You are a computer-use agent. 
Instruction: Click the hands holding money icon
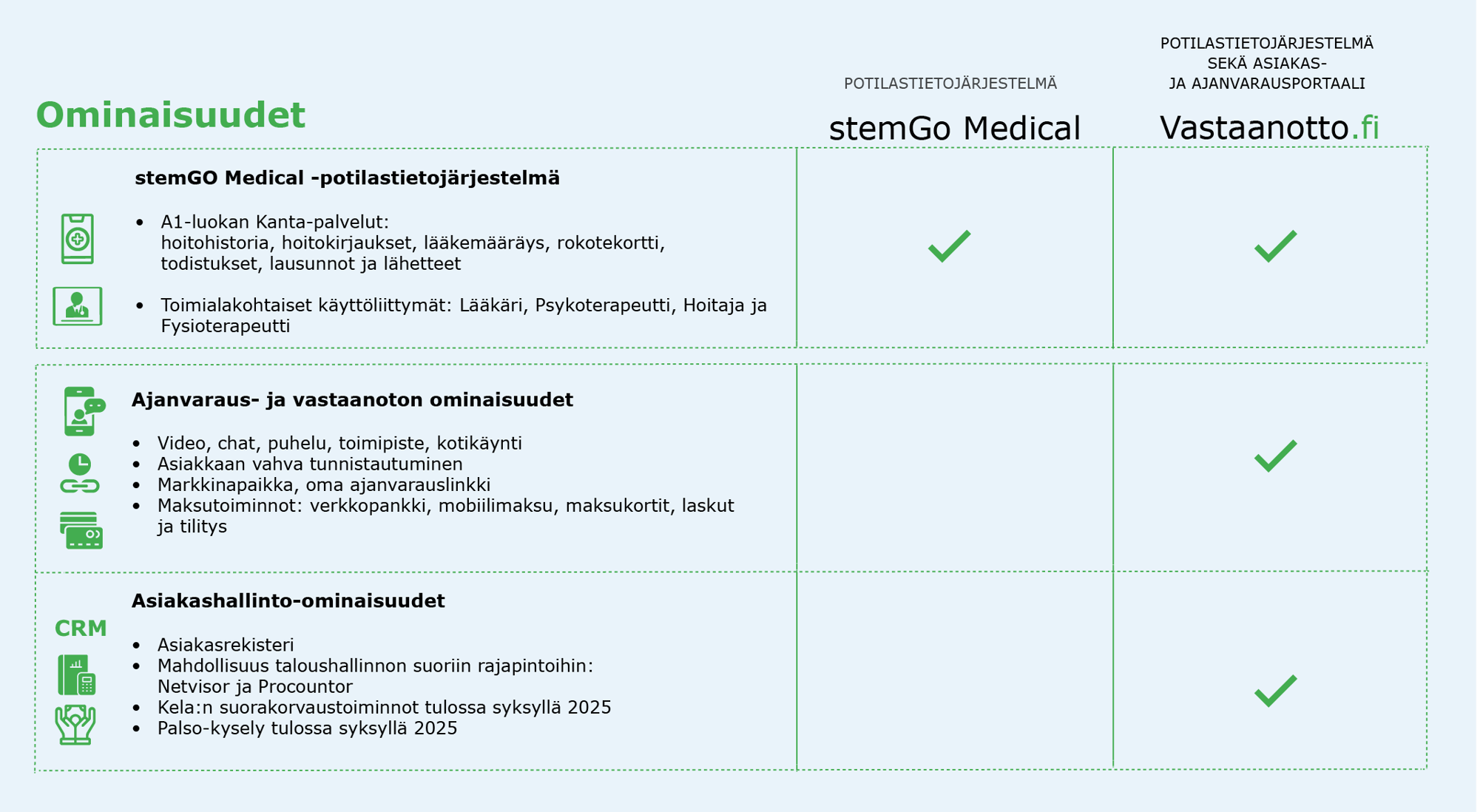coord(75,724)
